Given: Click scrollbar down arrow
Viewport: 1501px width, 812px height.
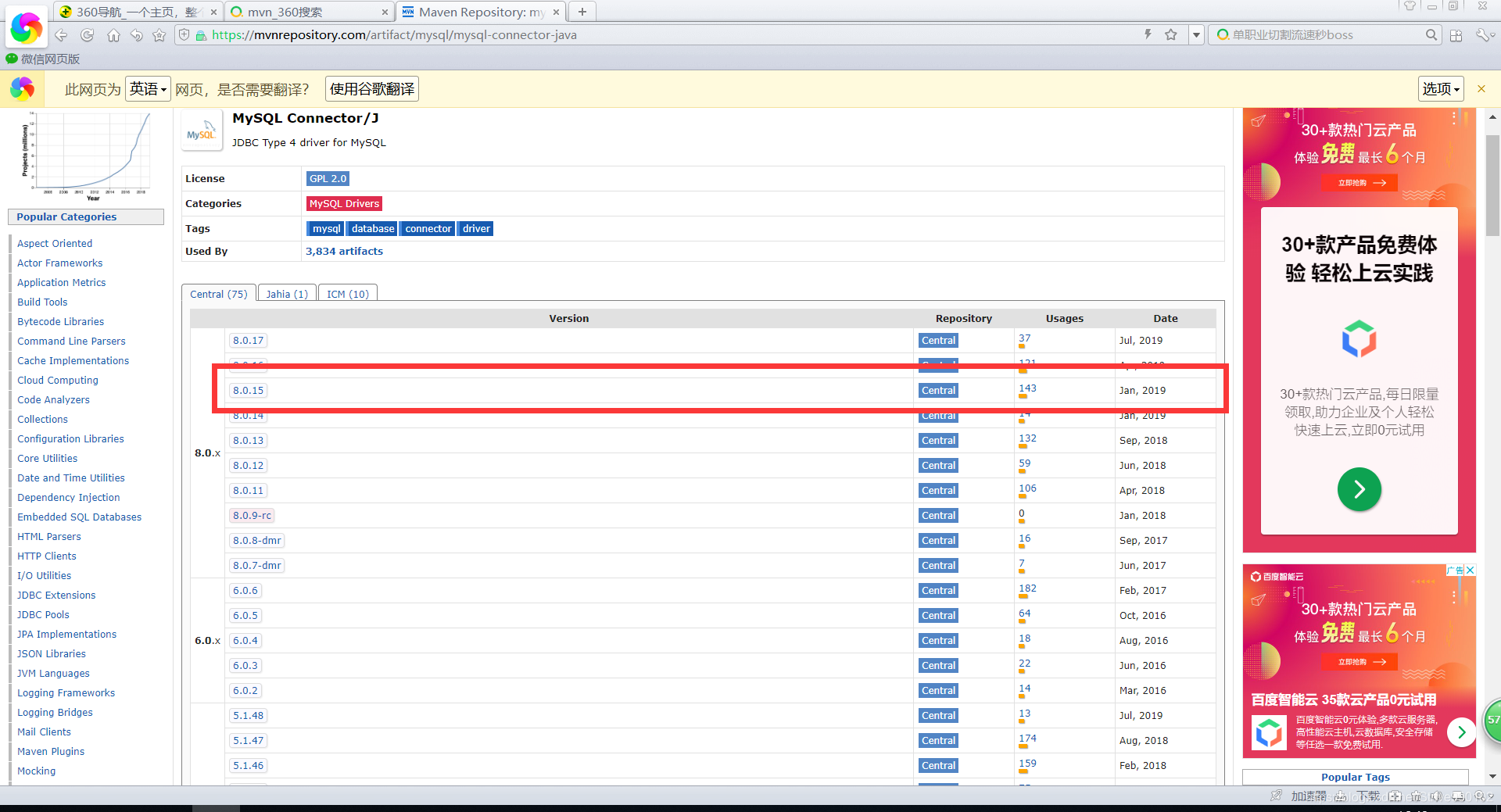Looking at the screenshot, I should [x=1492, y=776].
